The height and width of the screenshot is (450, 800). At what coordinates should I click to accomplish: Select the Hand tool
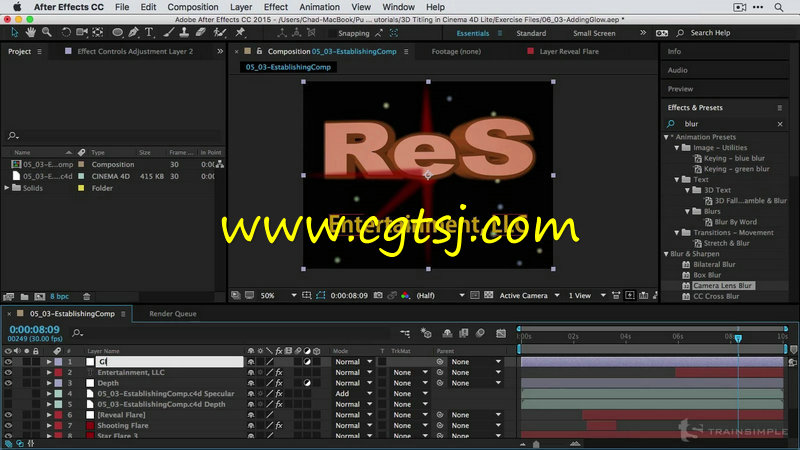(x=31, y=33)
